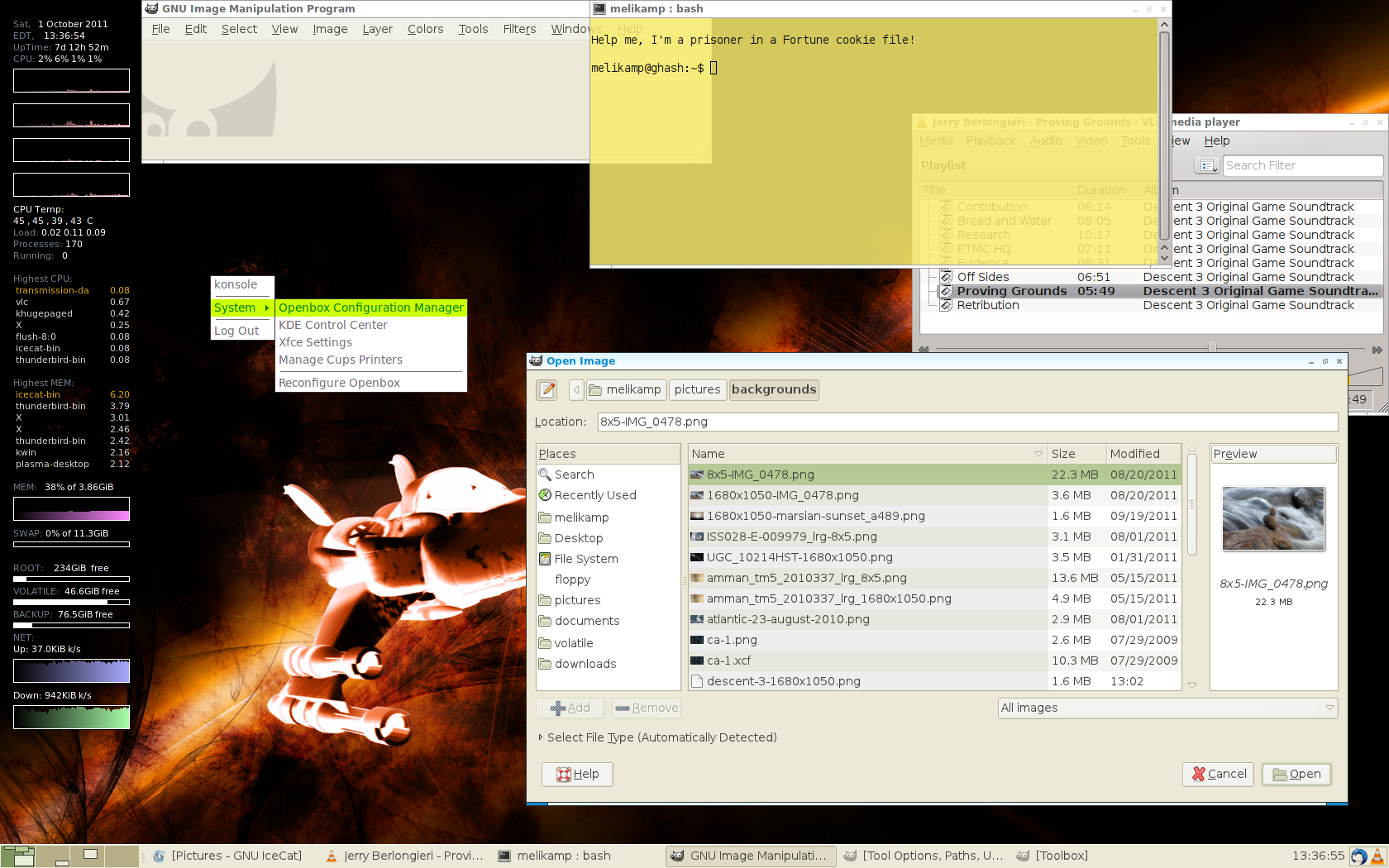Sort files by the Size column
This screenshot has height=868, width=1389.
pos(1076,454)
